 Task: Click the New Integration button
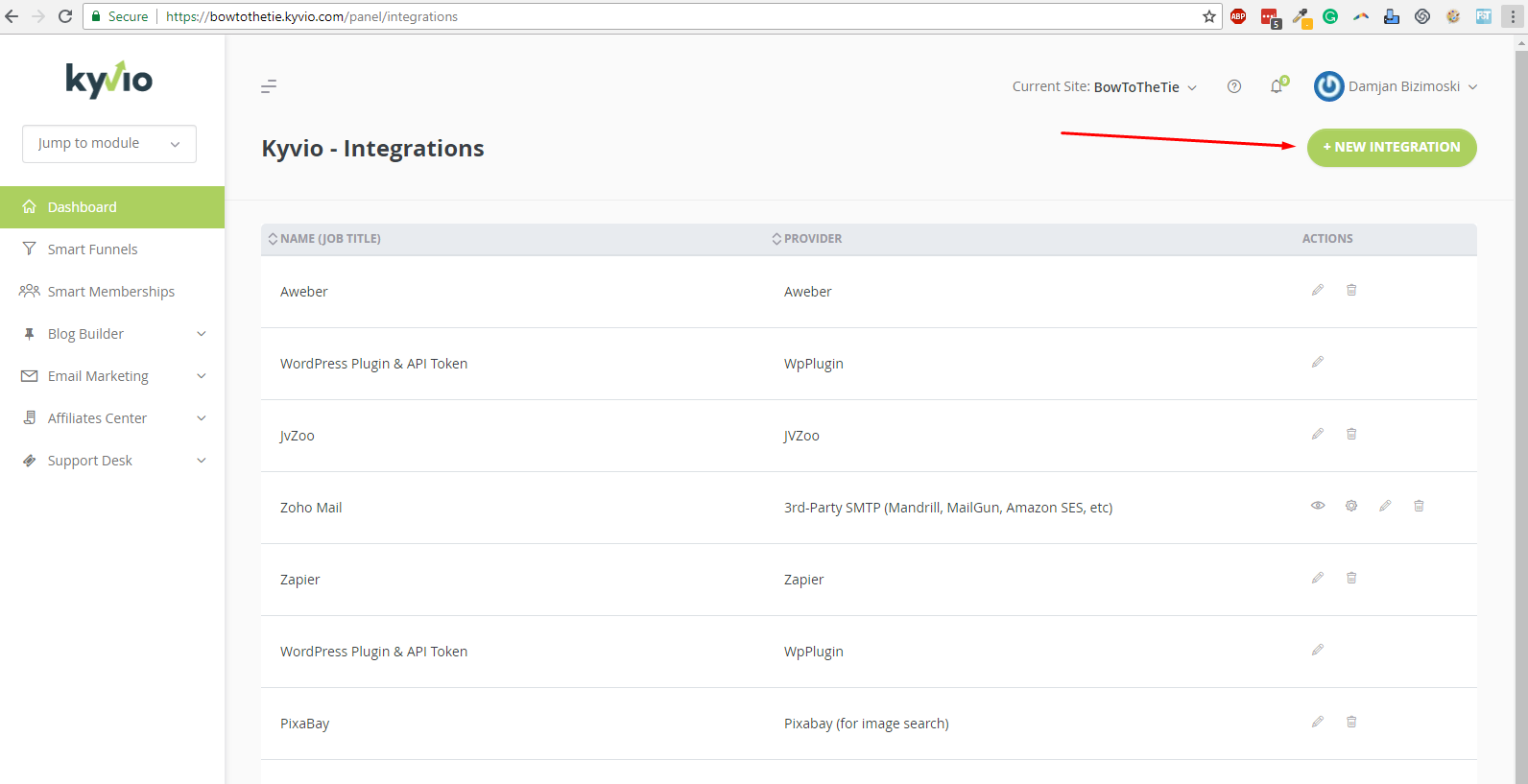[x=1392, y=148]
